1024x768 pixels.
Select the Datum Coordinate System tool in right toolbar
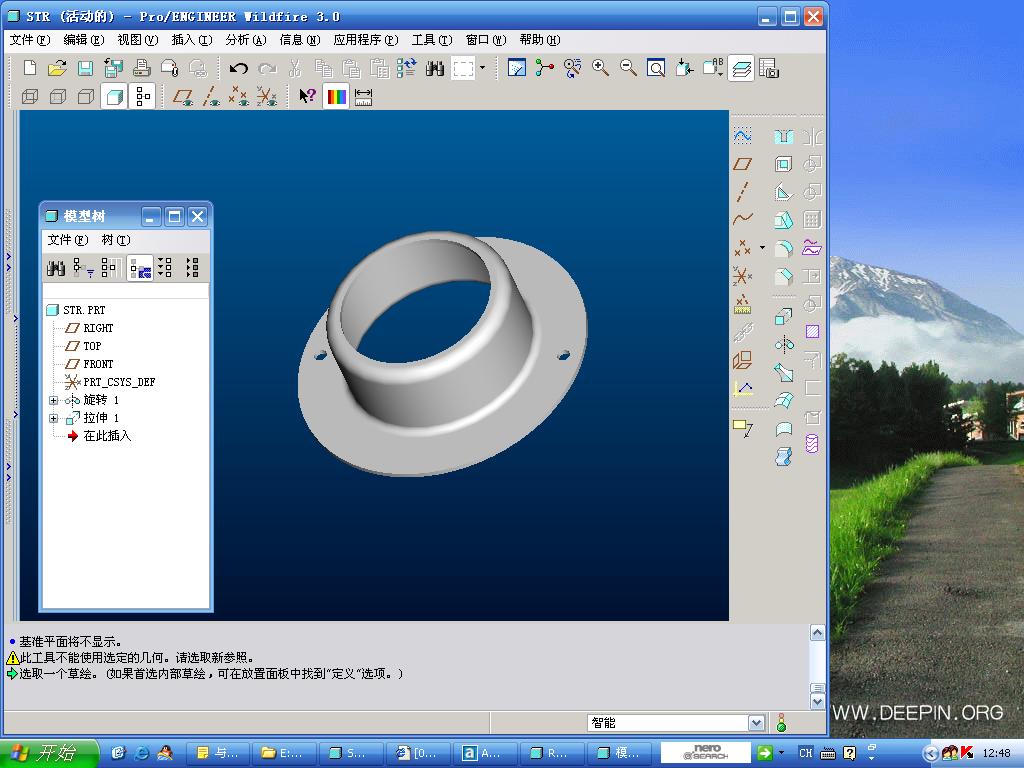[x=743, y=276]
